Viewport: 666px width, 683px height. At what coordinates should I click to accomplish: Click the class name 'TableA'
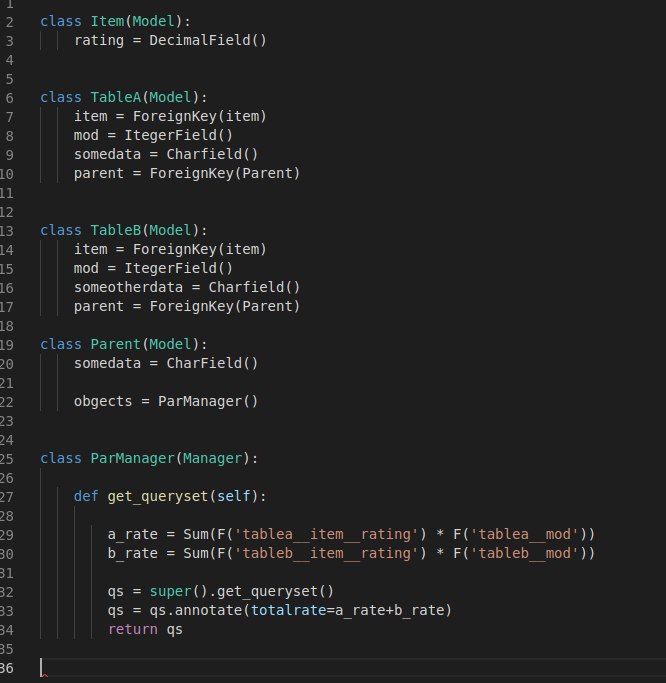point(116,97)
